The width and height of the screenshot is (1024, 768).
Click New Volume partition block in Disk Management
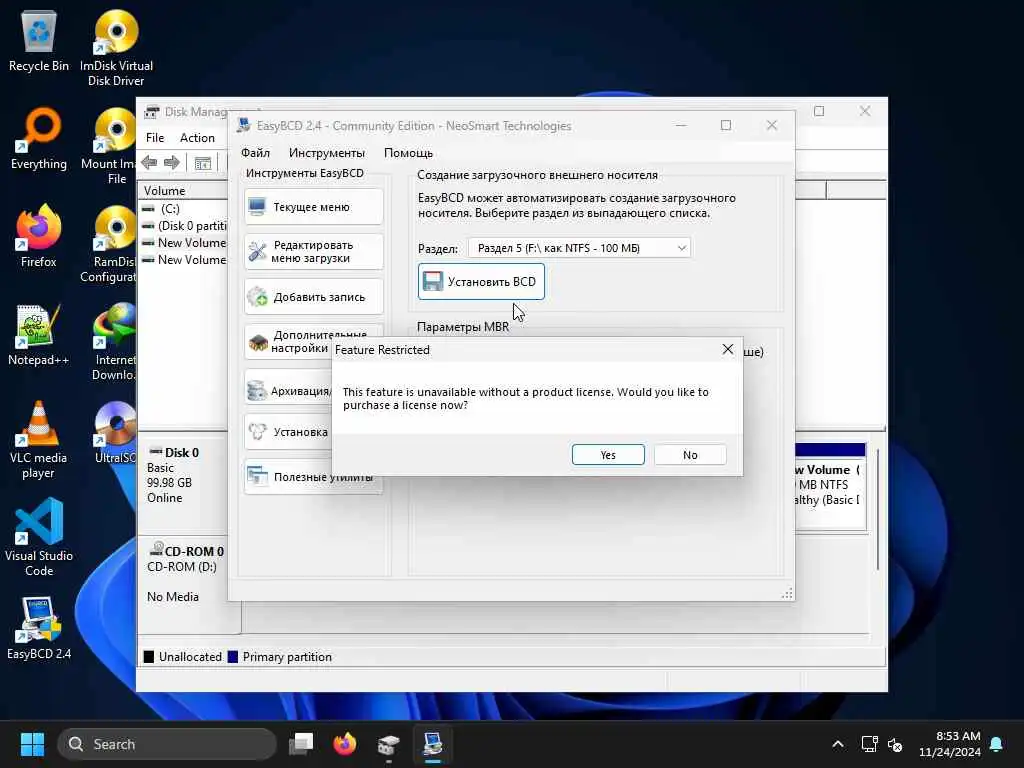coord(830,486)
